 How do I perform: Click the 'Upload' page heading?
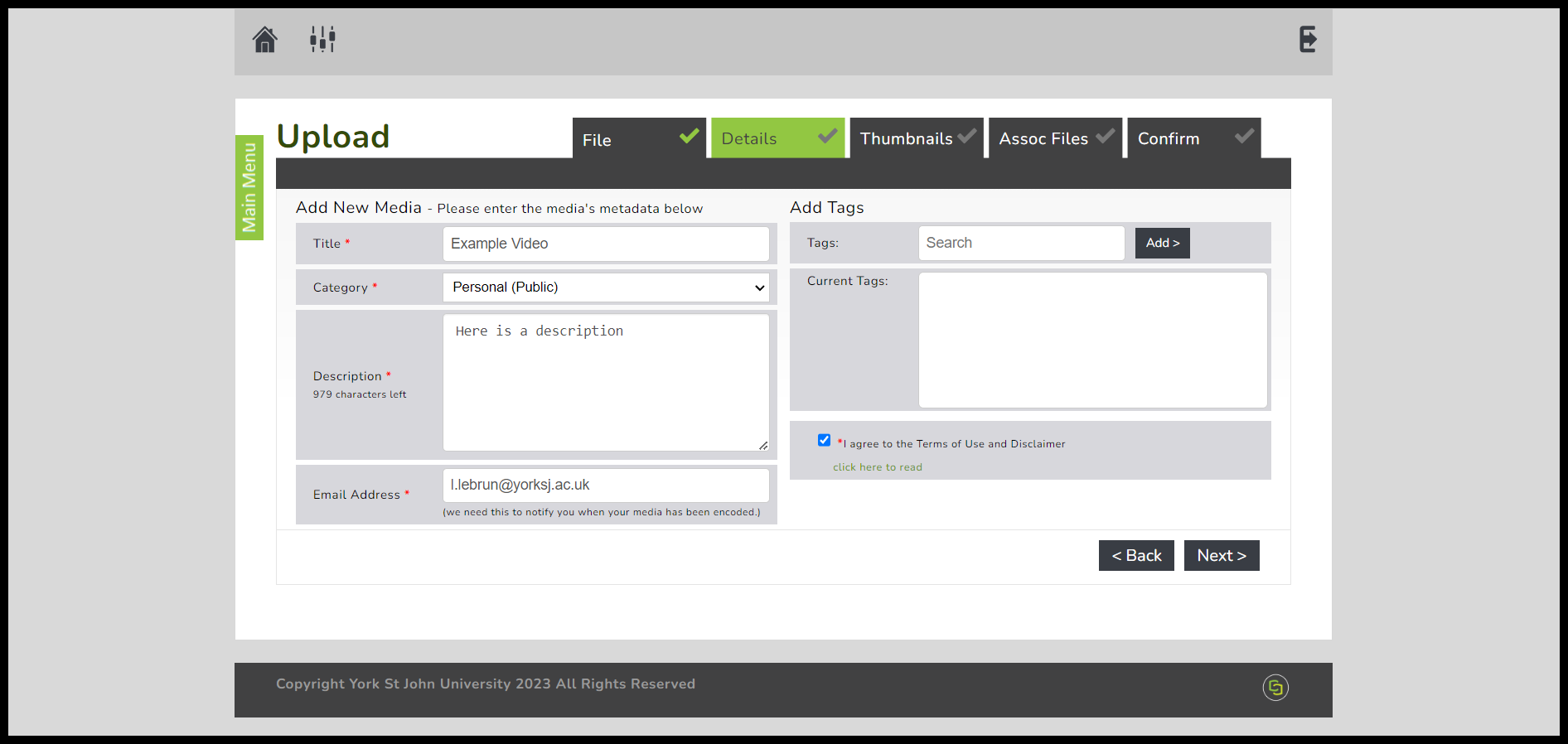click(333, 137)
